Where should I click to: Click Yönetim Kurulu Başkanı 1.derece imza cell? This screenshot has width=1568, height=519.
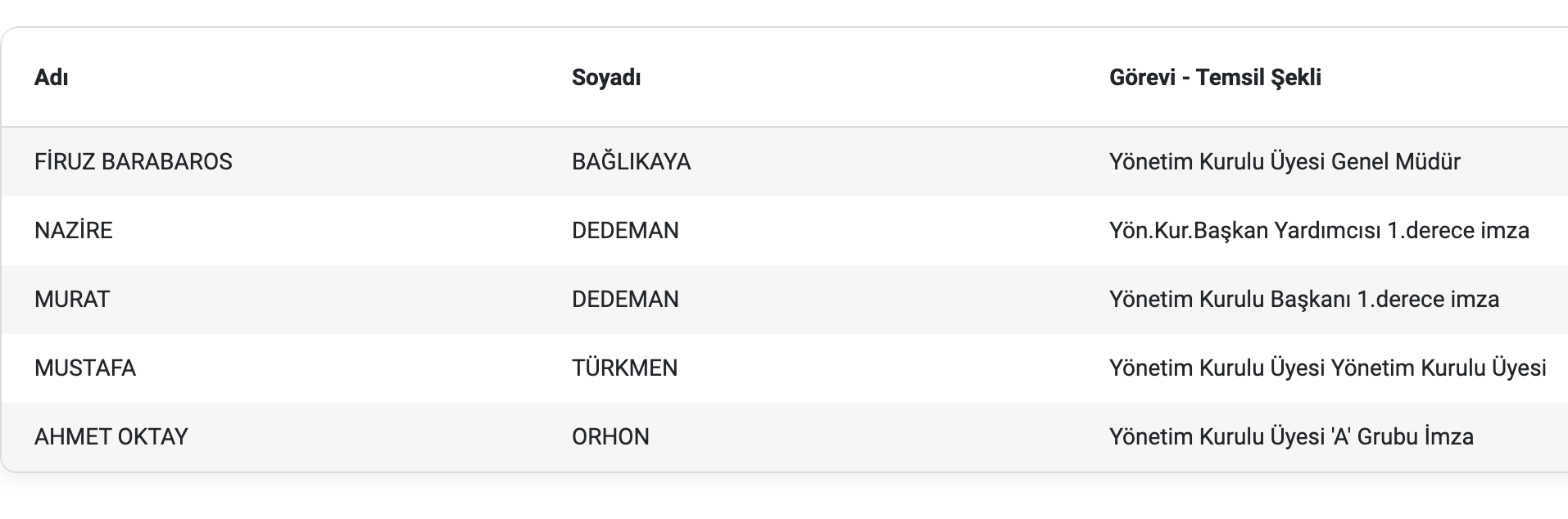pos(1304,299)
